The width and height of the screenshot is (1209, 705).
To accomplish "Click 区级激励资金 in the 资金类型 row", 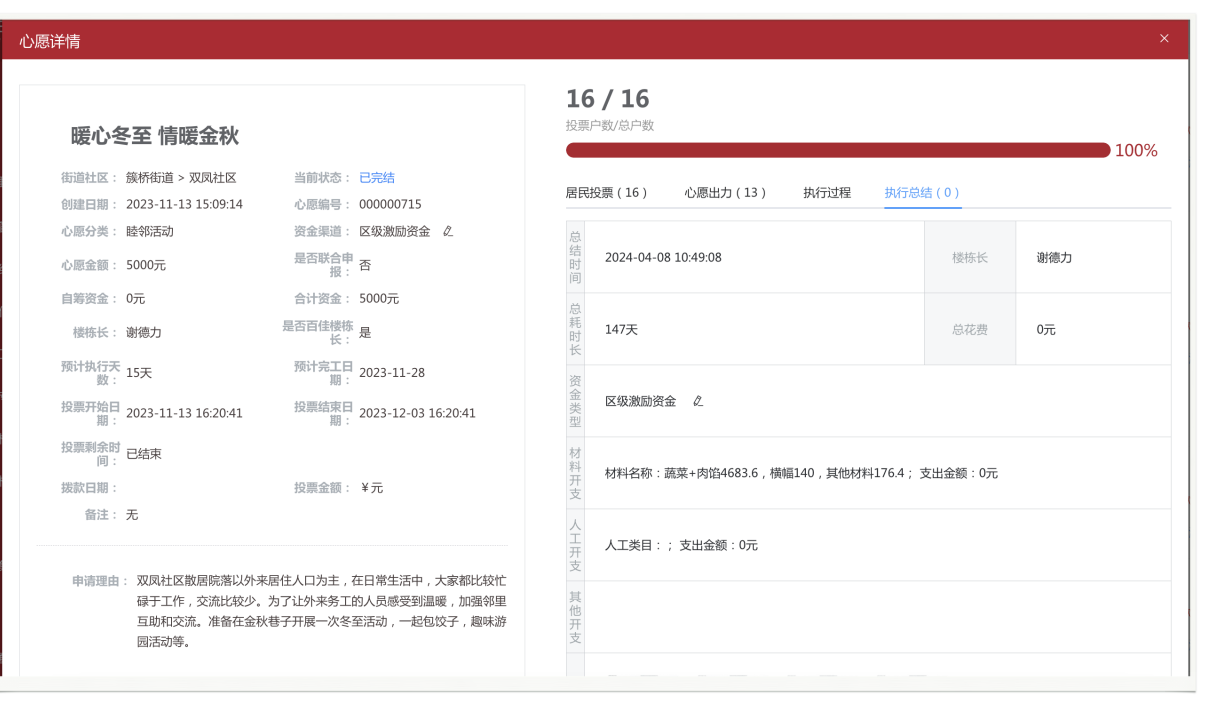I will pyautogui.click(x=640, y=401).
